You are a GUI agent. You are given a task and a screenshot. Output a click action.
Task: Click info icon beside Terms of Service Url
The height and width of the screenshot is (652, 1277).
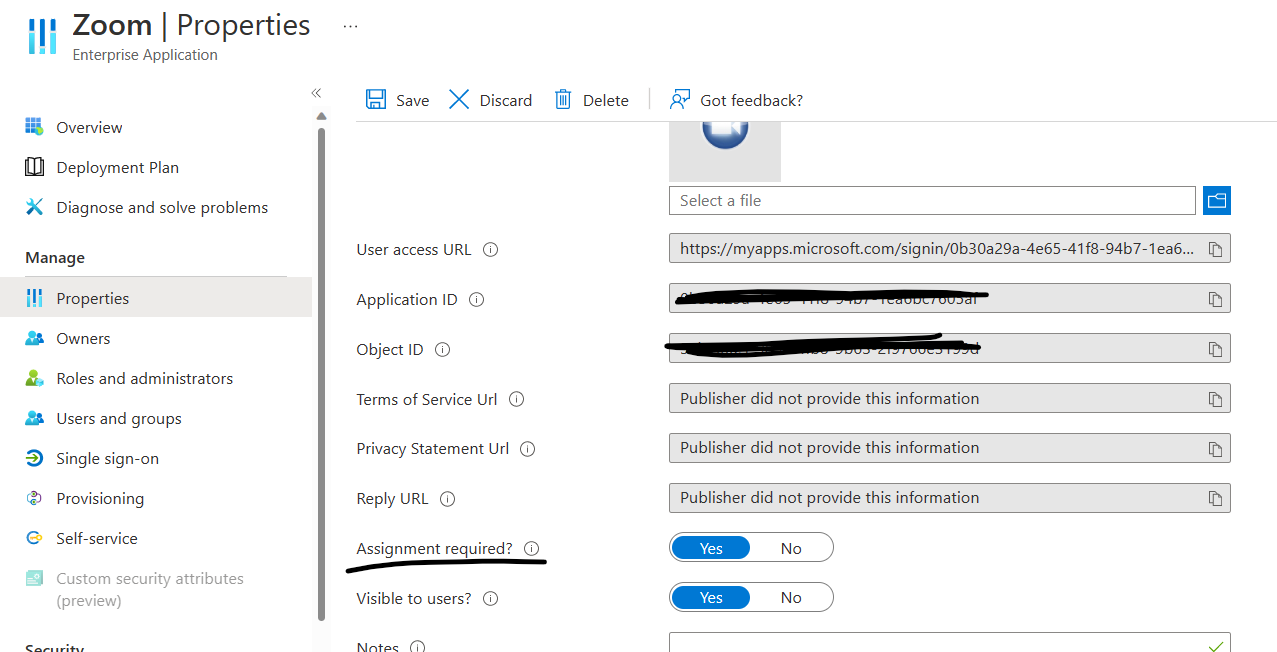click(516, 399)
